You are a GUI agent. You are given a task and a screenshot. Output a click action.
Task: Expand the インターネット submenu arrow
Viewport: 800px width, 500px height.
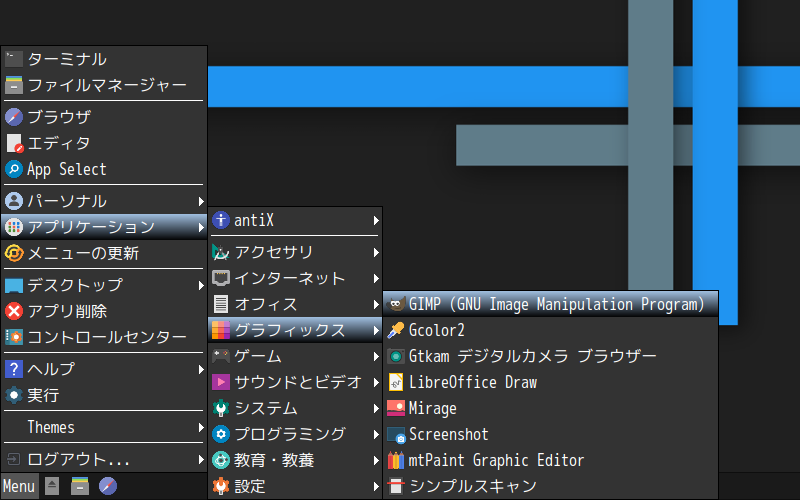(x=376, y=279)
